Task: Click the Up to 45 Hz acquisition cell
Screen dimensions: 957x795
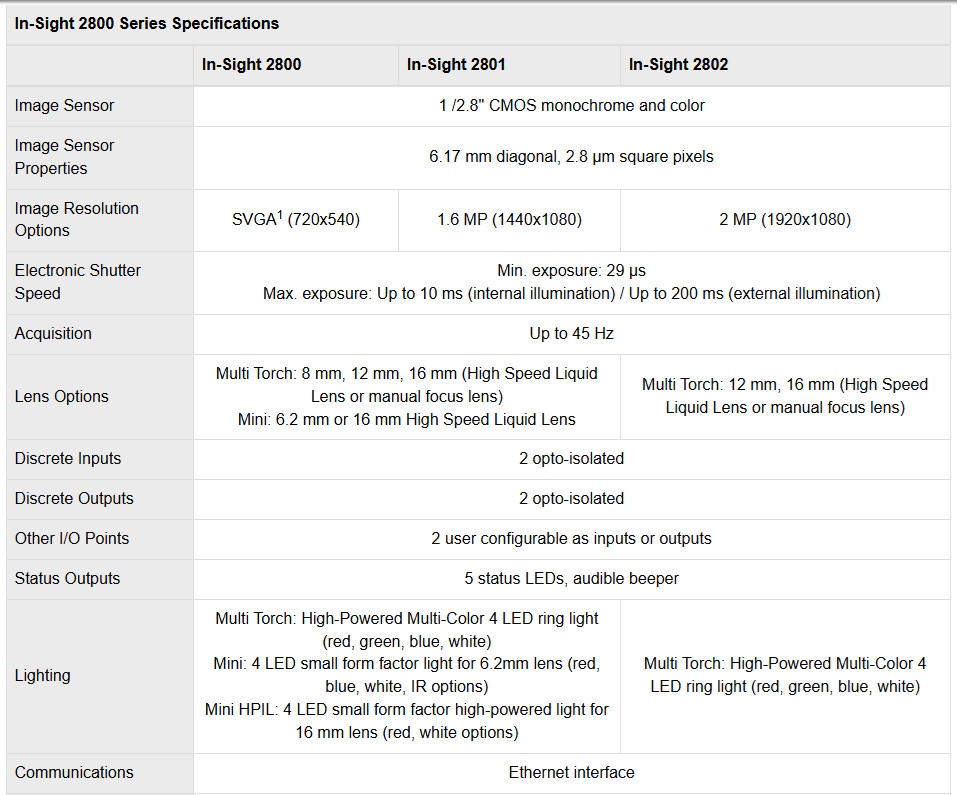Action: coord(571,334)
